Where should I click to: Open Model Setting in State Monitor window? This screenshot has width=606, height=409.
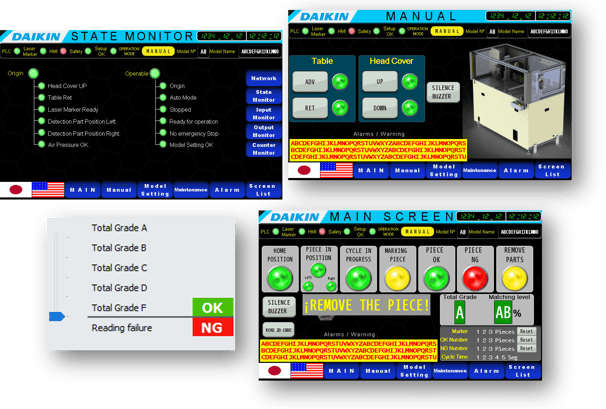155,190
